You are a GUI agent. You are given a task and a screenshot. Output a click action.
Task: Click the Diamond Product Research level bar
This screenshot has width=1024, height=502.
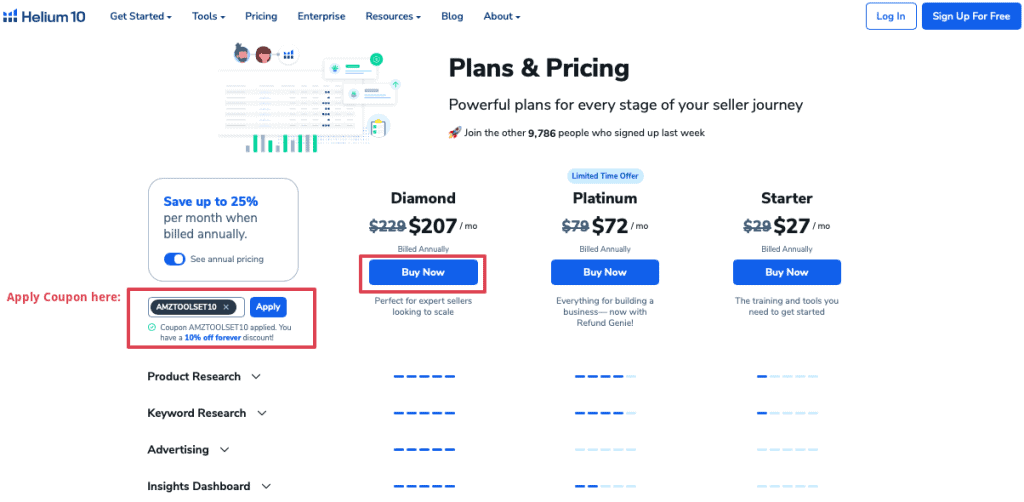point(423,377)
